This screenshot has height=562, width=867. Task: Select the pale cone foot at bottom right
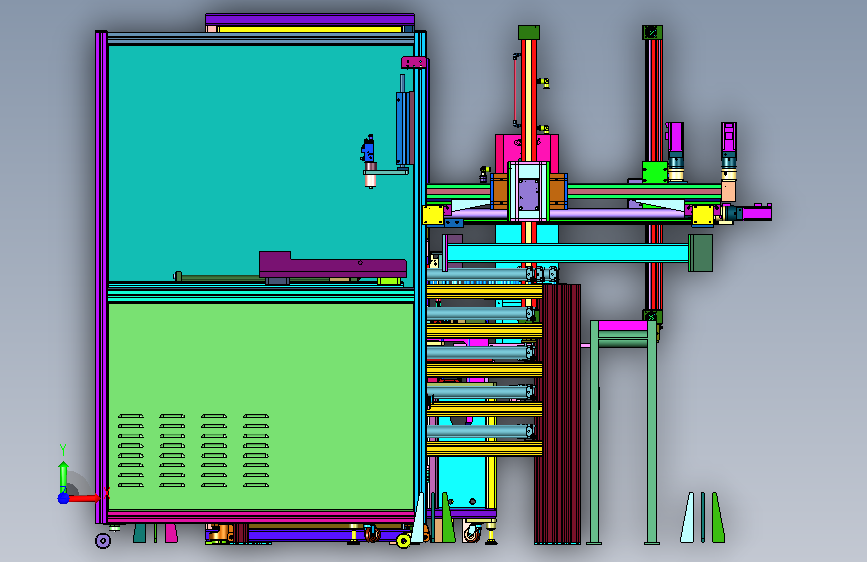click(688, 517)
